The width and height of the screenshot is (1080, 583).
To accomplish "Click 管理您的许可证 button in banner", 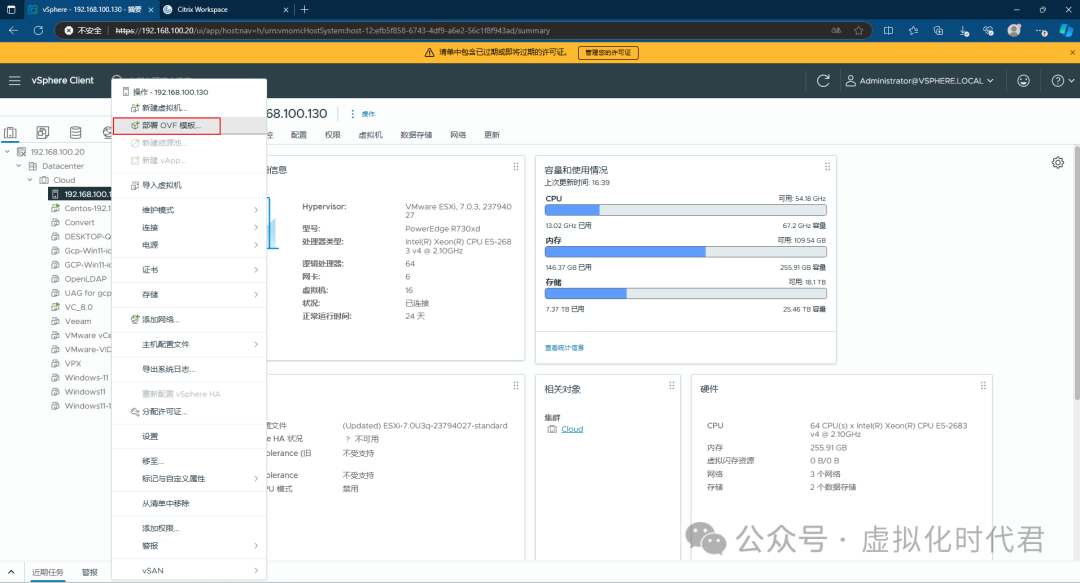I will (608, 52).
